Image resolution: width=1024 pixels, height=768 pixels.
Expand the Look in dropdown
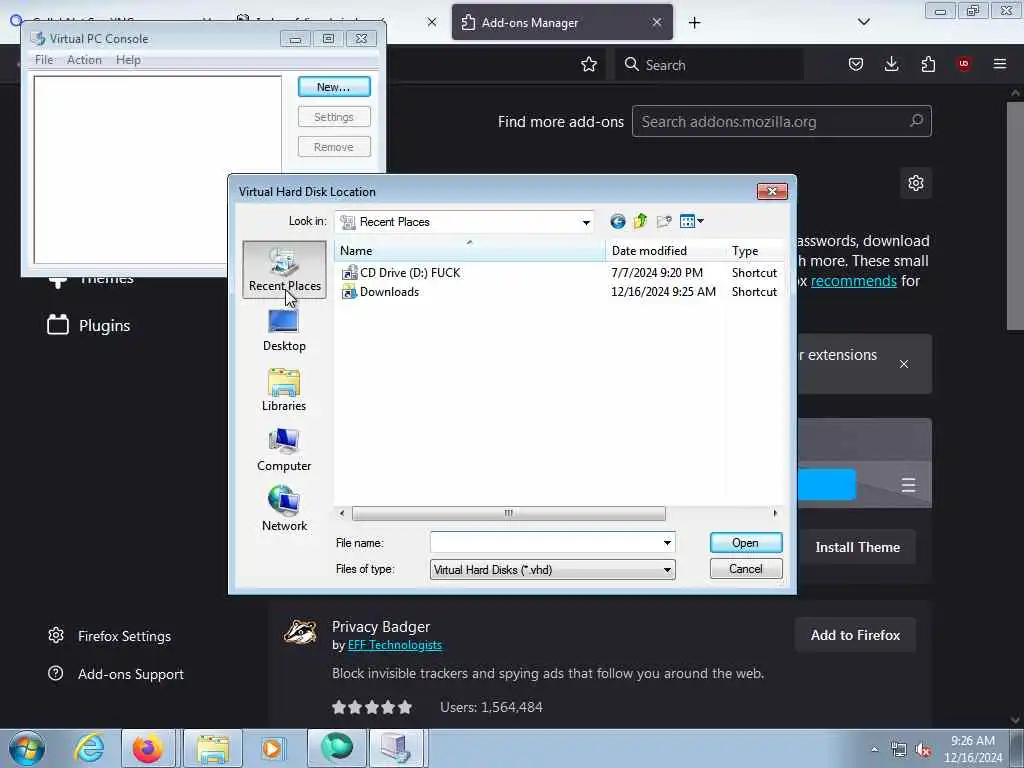(x=586, y=223)
